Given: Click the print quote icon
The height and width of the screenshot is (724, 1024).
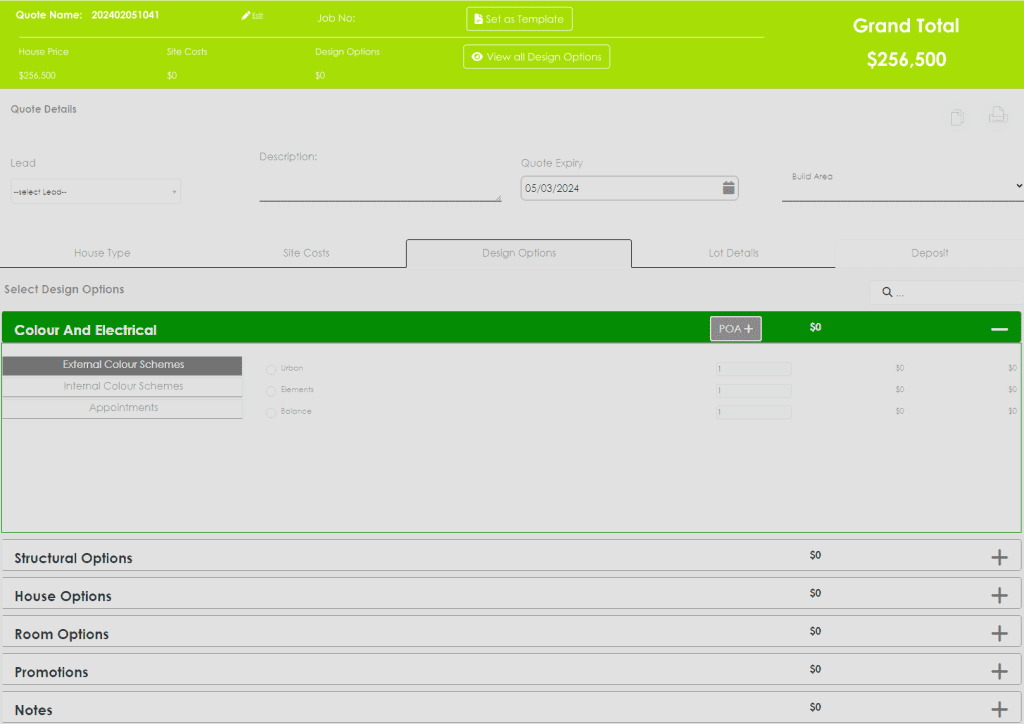Looking at the screenshot, I should click(997, 116).
